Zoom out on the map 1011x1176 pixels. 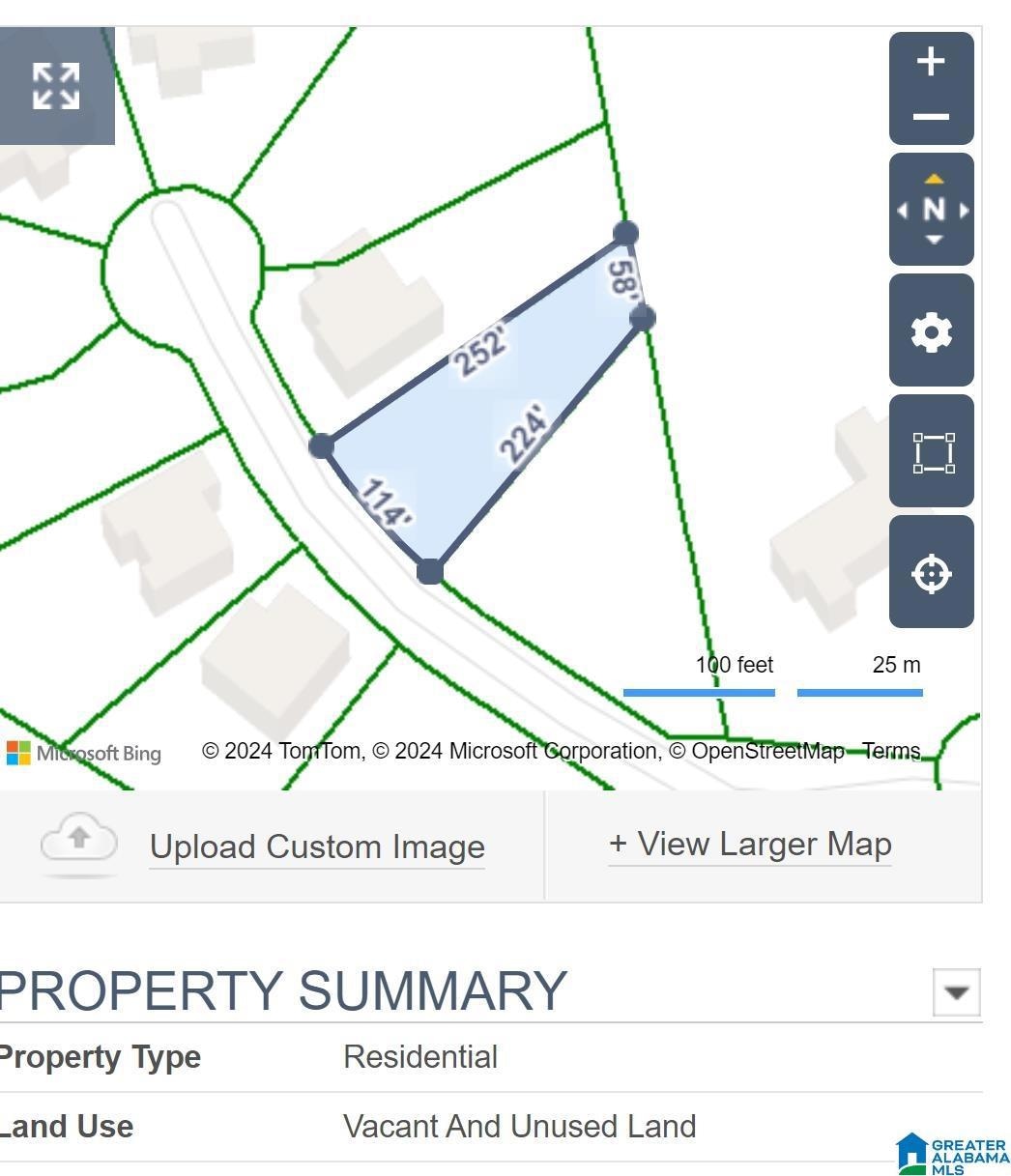coord(931,117)
